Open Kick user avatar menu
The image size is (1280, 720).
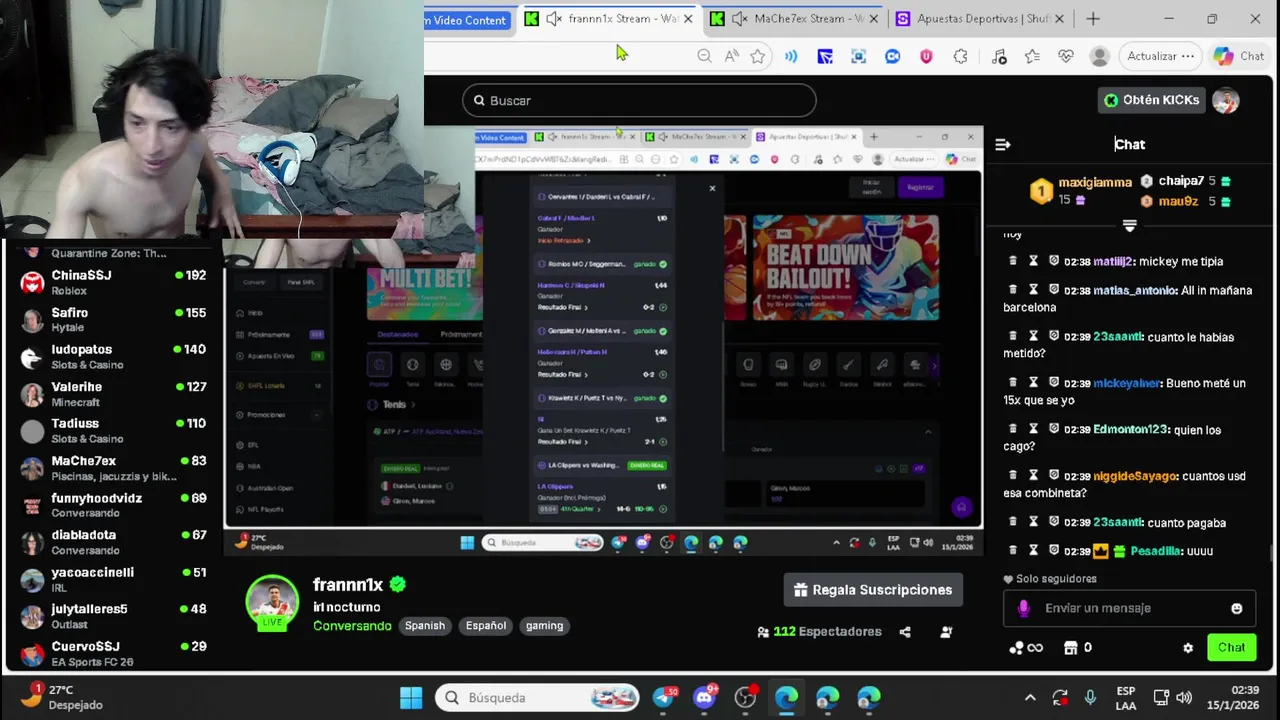pos(1225,100)
